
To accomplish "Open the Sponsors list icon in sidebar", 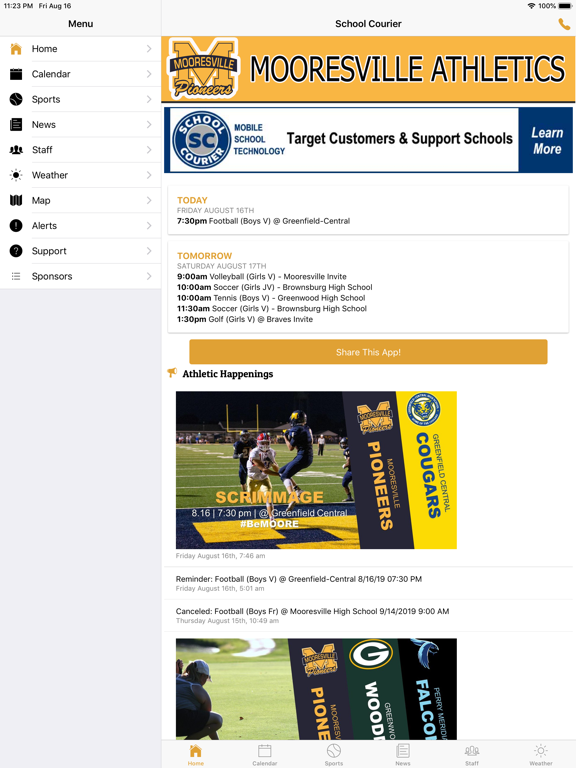I will point(16,276).
